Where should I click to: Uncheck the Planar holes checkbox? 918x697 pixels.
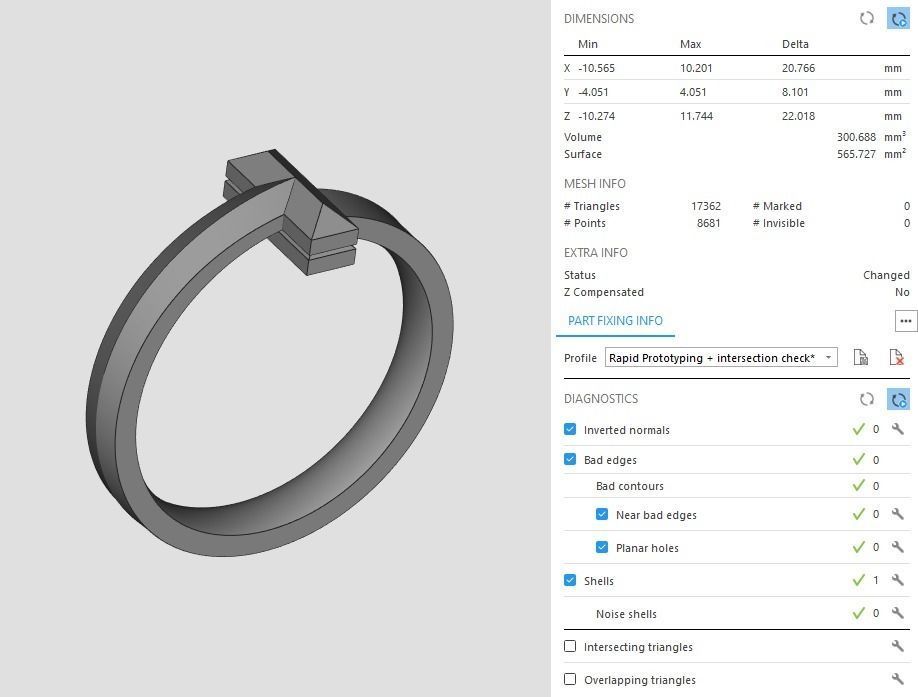pyautogui.click(x=602, y=547)
